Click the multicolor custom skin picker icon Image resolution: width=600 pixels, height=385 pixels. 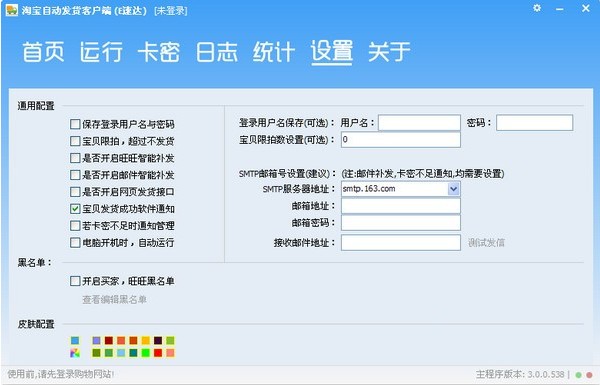point(75,353)
